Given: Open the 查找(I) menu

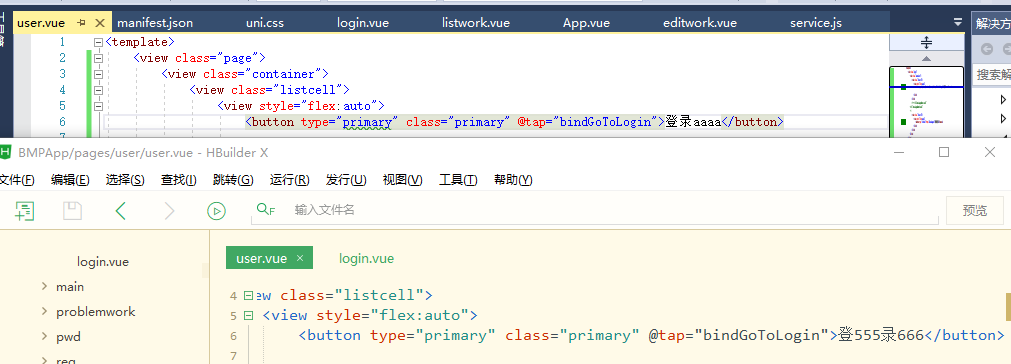Looking at the screenshot, I should point(179,180).
